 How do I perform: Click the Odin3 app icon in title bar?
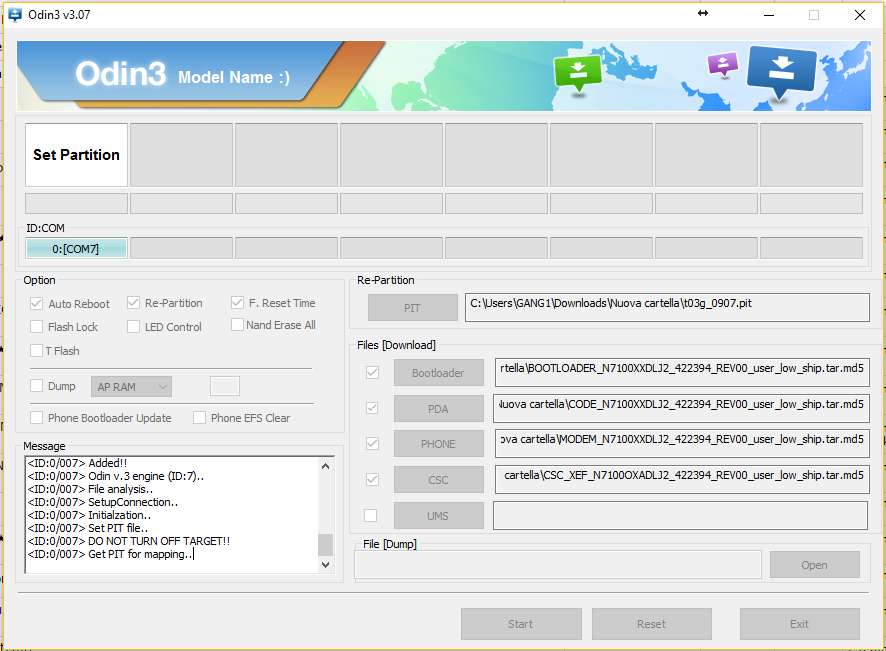pyautogui.click(x=15, y=15)
